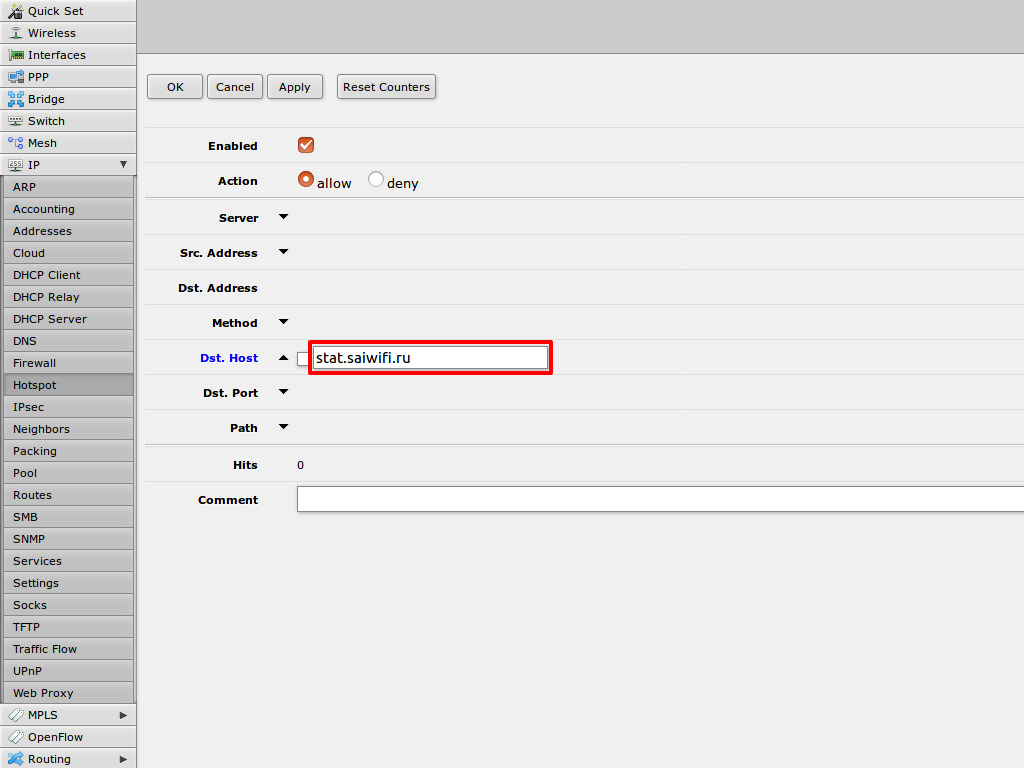This screenshot has height=768, width=1024.
Task: Open the Method dropdown
Action: [x=283, y=322]
